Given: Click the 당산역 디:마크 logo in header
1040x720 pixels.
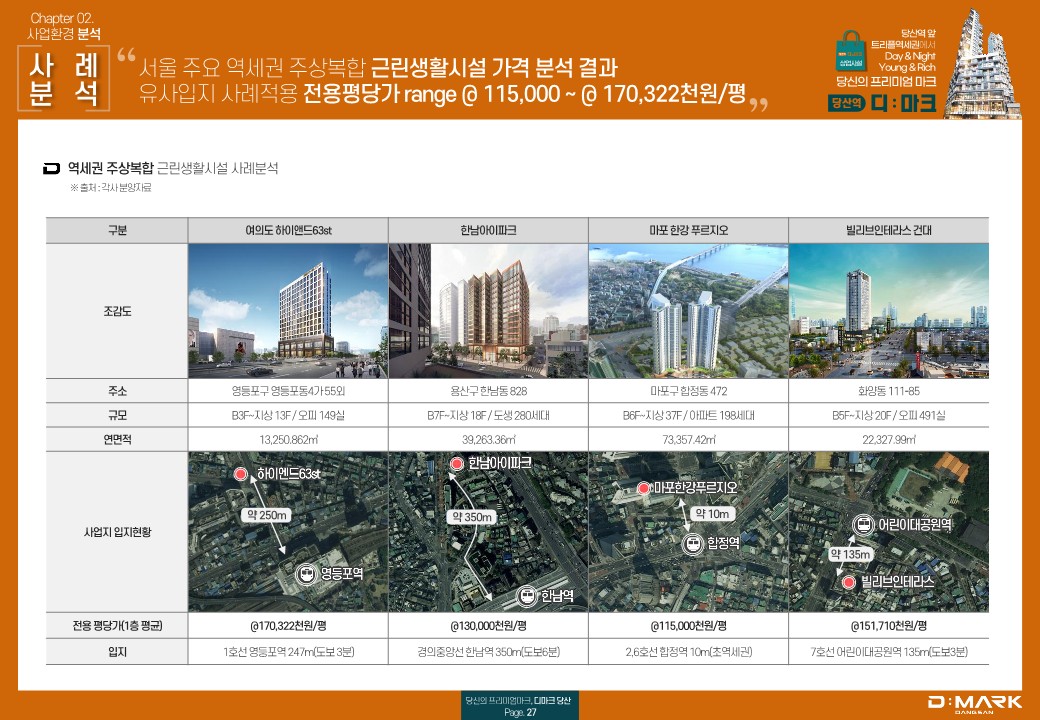Looking at the screenshot, I should click(x=882, y=103).
